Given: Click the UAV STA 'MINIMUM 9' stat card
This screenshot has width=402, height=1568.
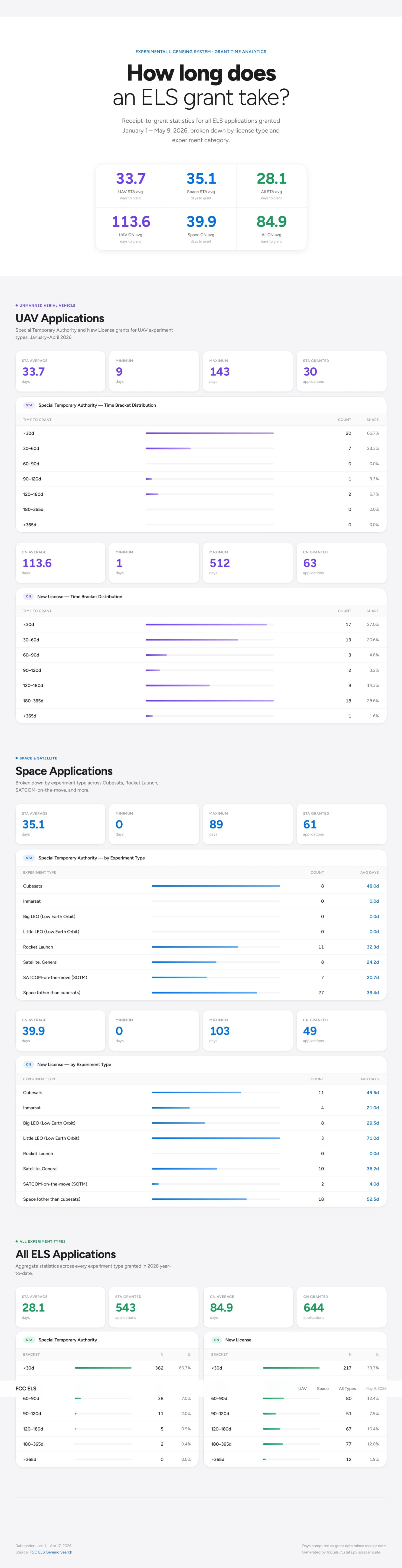Looking at the screenshot, I should coord(154,371).
